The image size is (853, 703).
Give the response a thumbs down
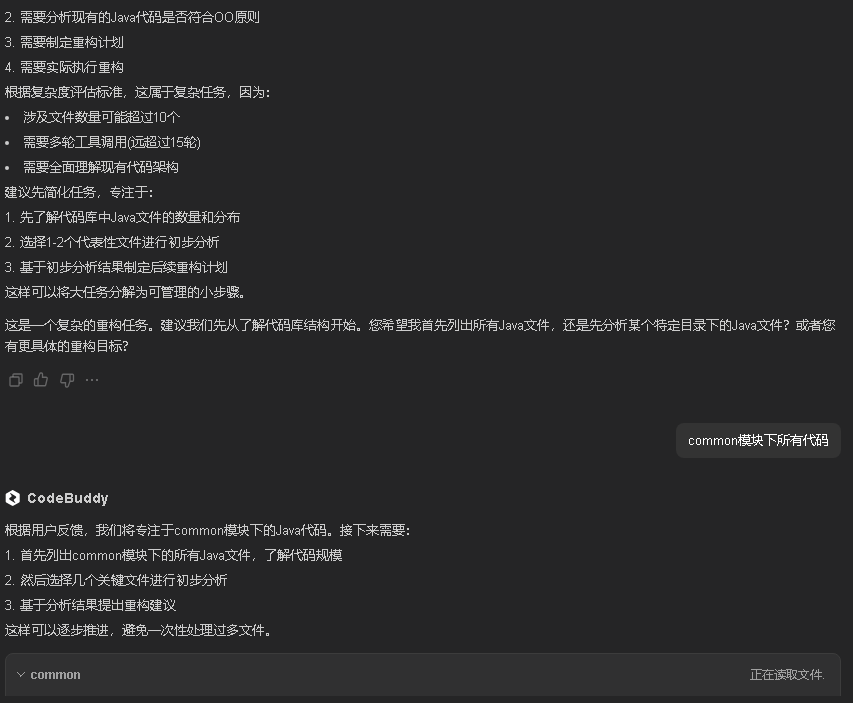(x=67, y=380)
